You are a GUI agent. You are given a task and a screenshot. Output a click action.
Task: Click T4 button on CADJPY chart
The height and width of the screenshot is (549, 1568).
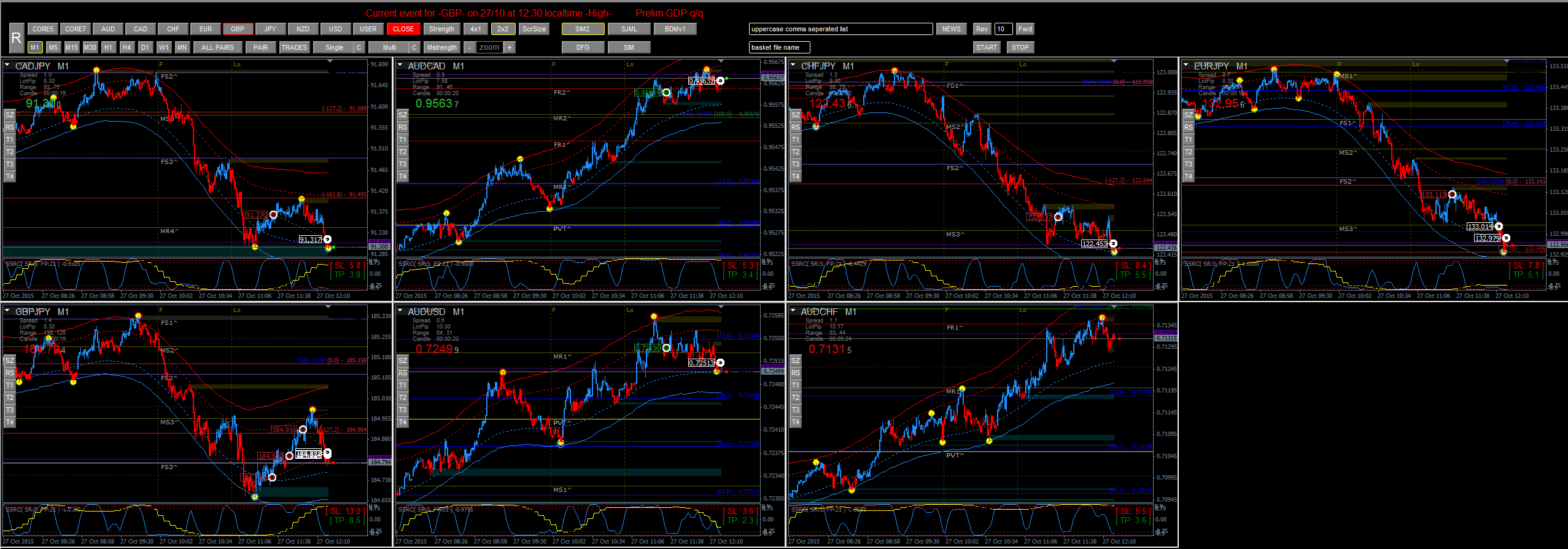pyautogui.click(x=10, y=176)
